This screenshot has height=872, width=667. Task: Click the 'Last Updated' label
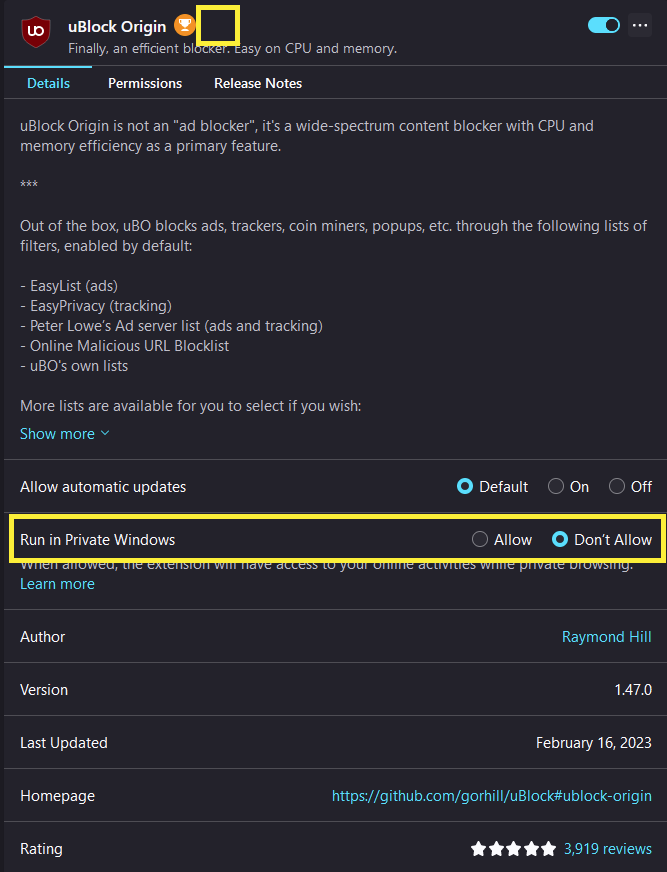click(x=64, y=743)
